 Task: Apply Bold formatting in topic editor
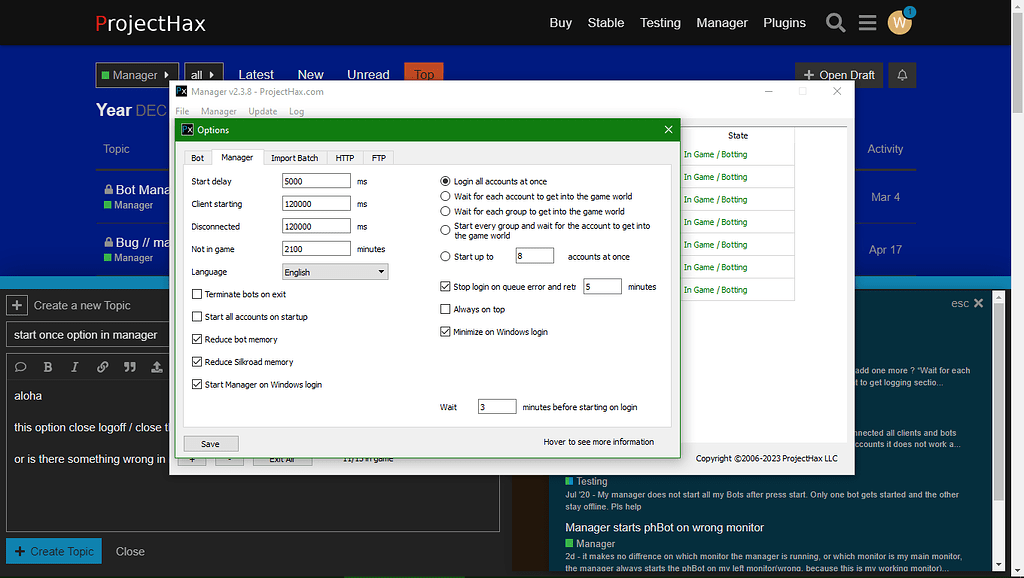click(47, 366)
